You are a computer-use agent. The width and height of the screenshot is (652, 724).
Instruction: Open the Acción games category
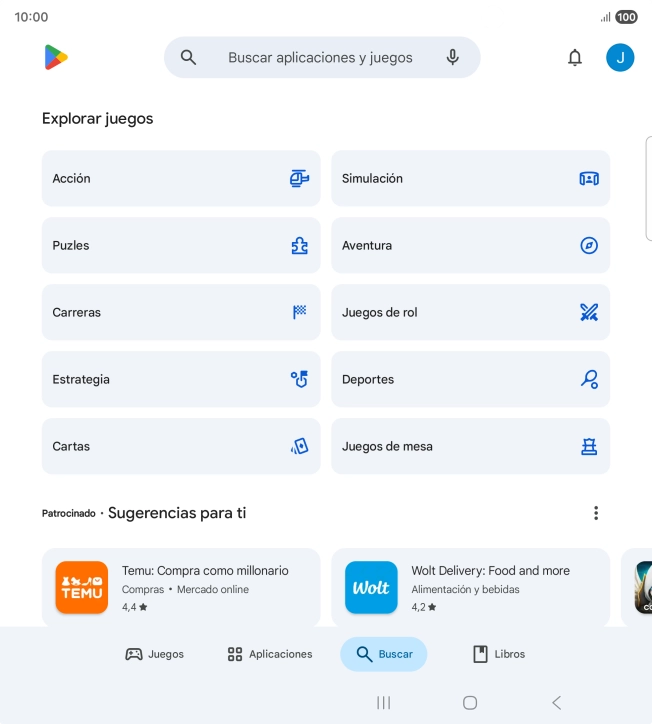[181, 178]
